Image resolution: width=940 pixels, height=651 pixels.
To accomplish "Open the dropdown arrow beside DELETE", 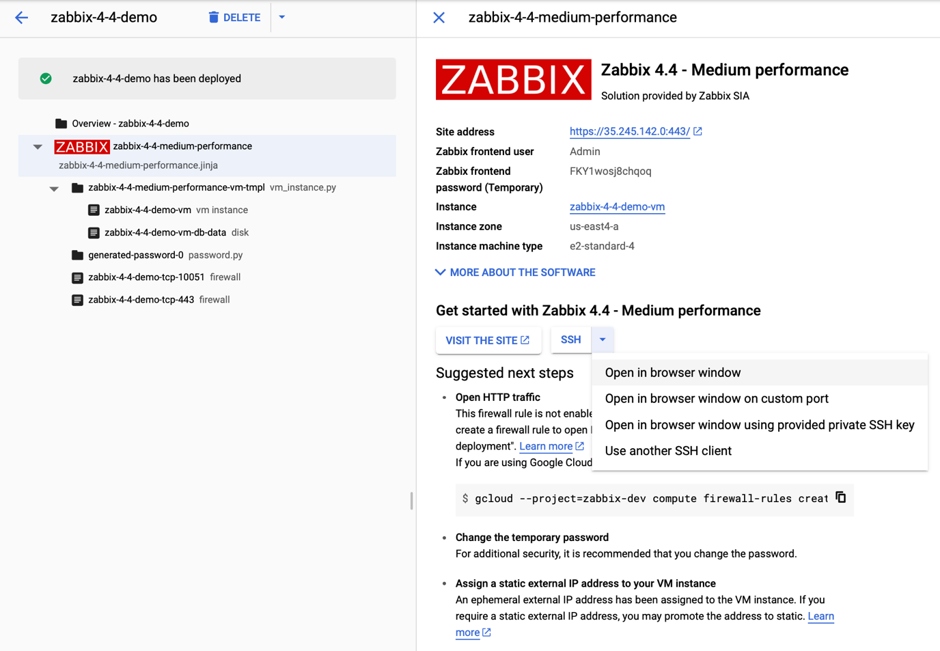I will coord(282,17).
